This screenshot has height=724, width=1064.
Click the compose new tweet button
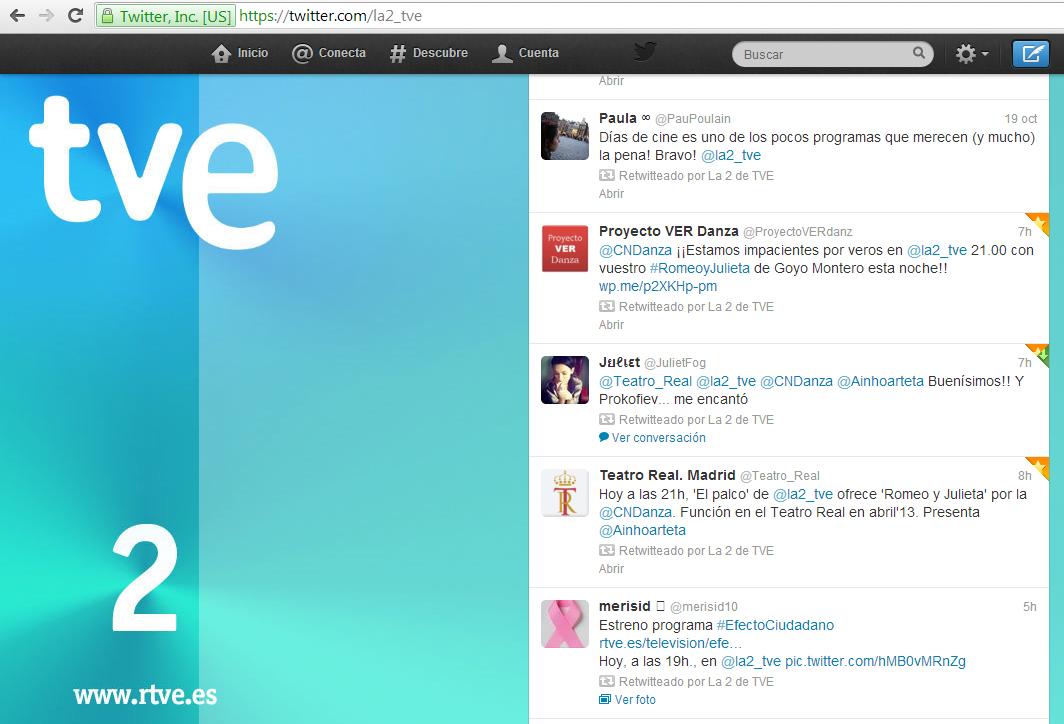pyautogui.click(x=1029, y=54)
